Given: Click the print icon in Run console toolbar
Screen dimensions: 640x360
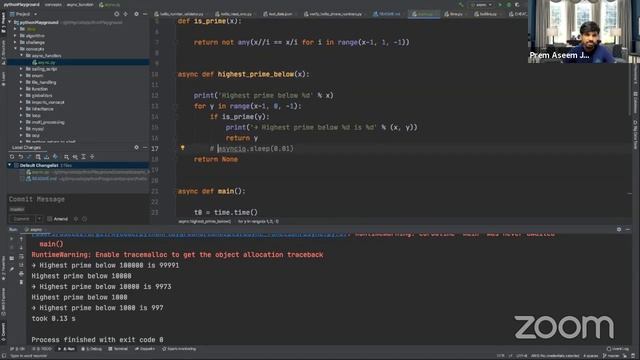Looking at the screenshot, I should coord(21,273).
